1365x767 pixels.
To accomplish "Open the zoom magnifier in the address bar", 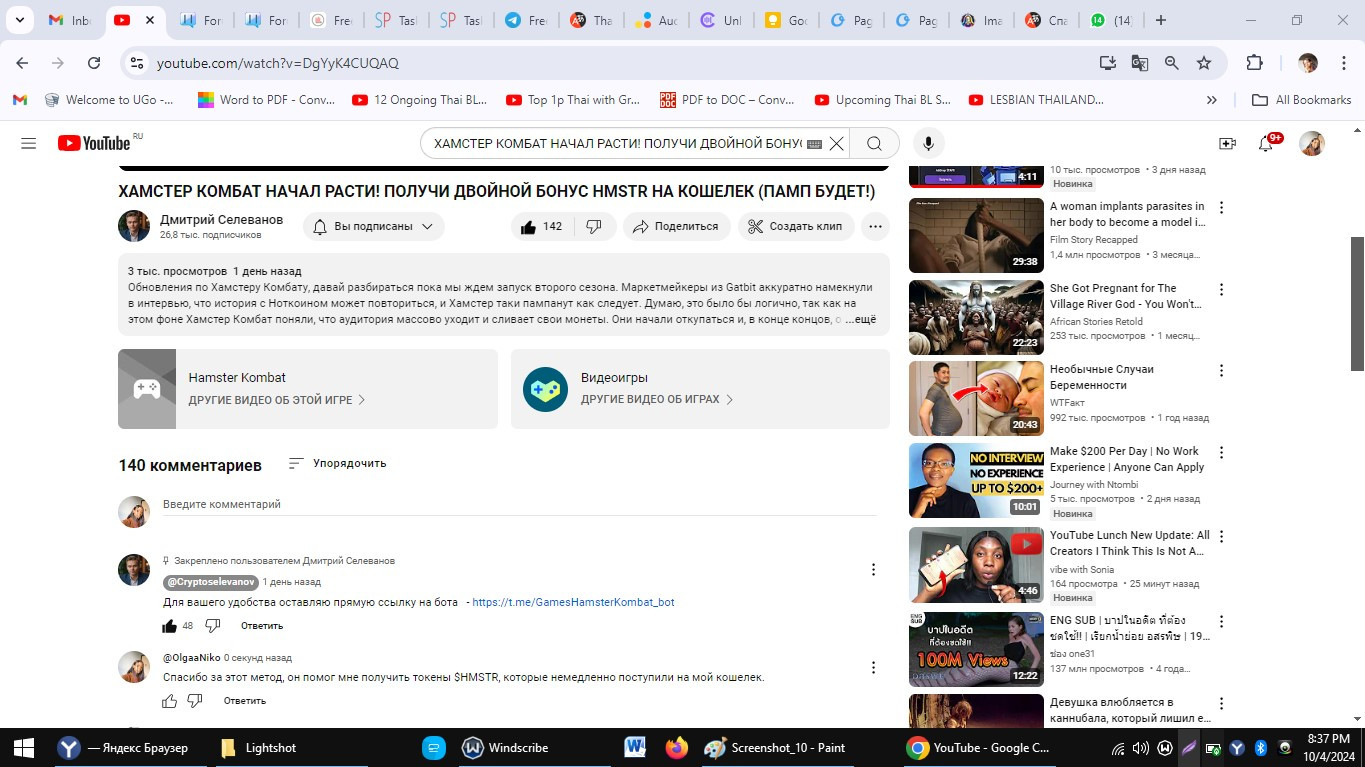I will click(x=1172, y=63).
